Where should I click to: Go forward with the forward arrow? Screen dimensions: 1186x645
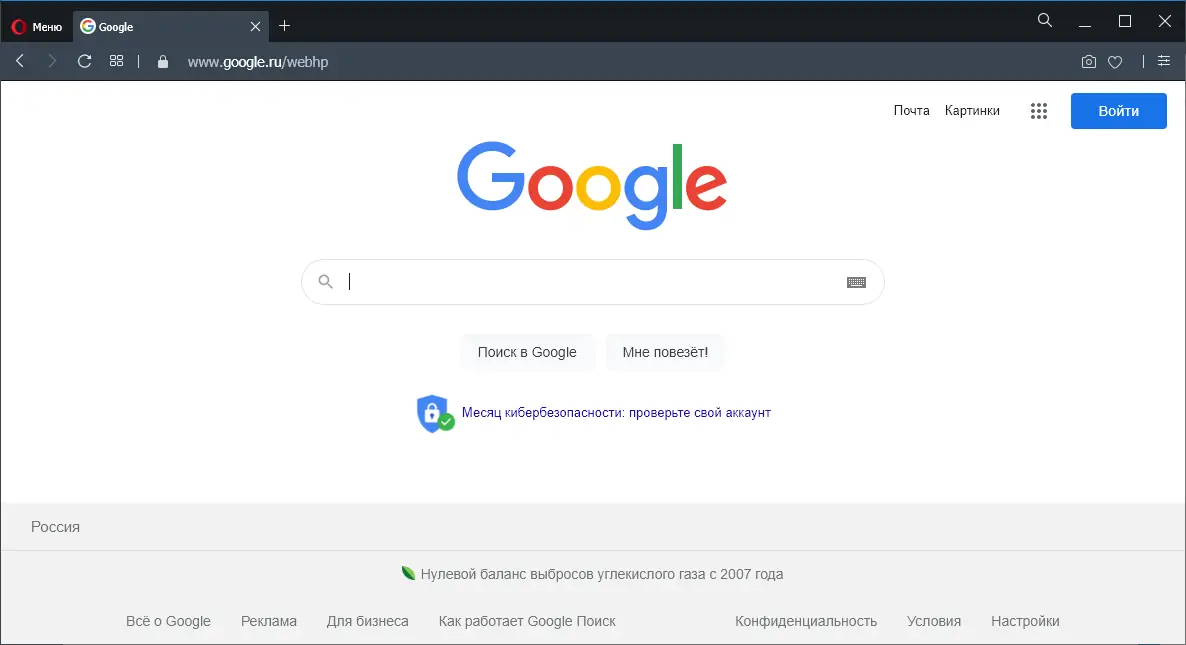click(x=51, y=61)
